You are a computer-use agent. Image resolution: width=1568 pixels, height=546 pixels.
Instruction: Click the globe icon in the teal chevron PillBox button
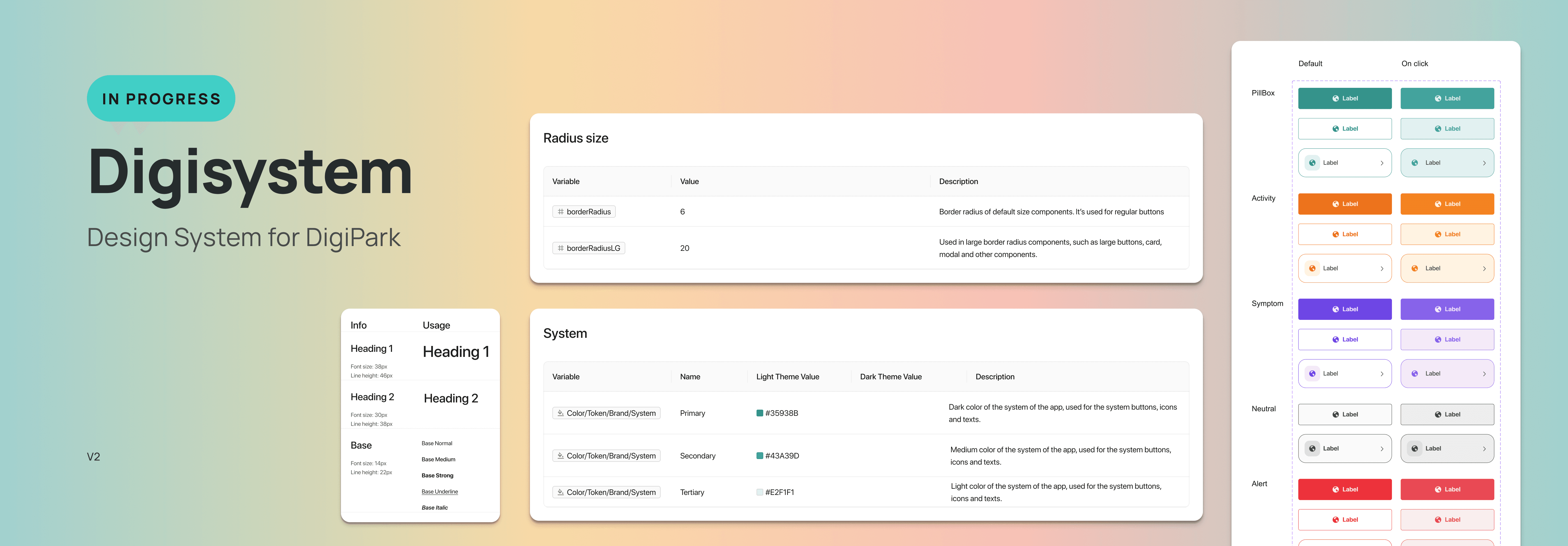pos(1312,163)
